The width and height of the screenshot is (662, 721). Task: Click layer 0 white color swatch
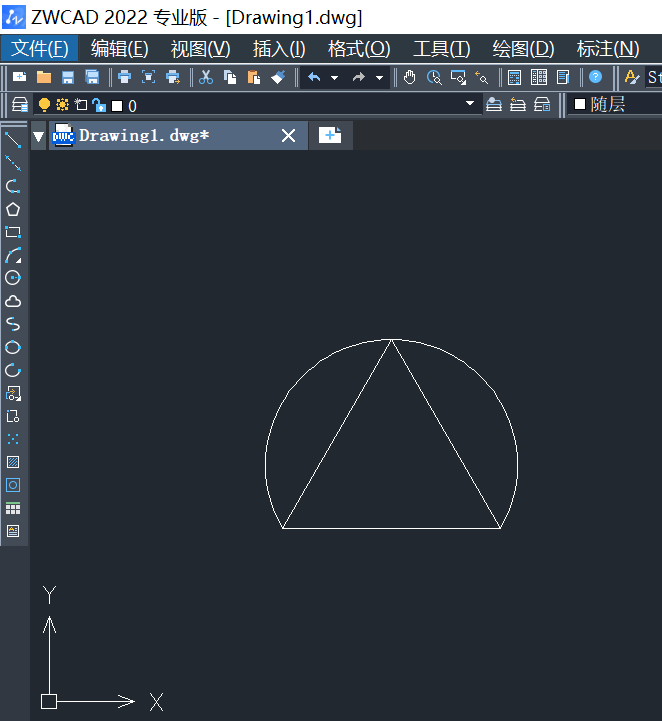(117, 106)
